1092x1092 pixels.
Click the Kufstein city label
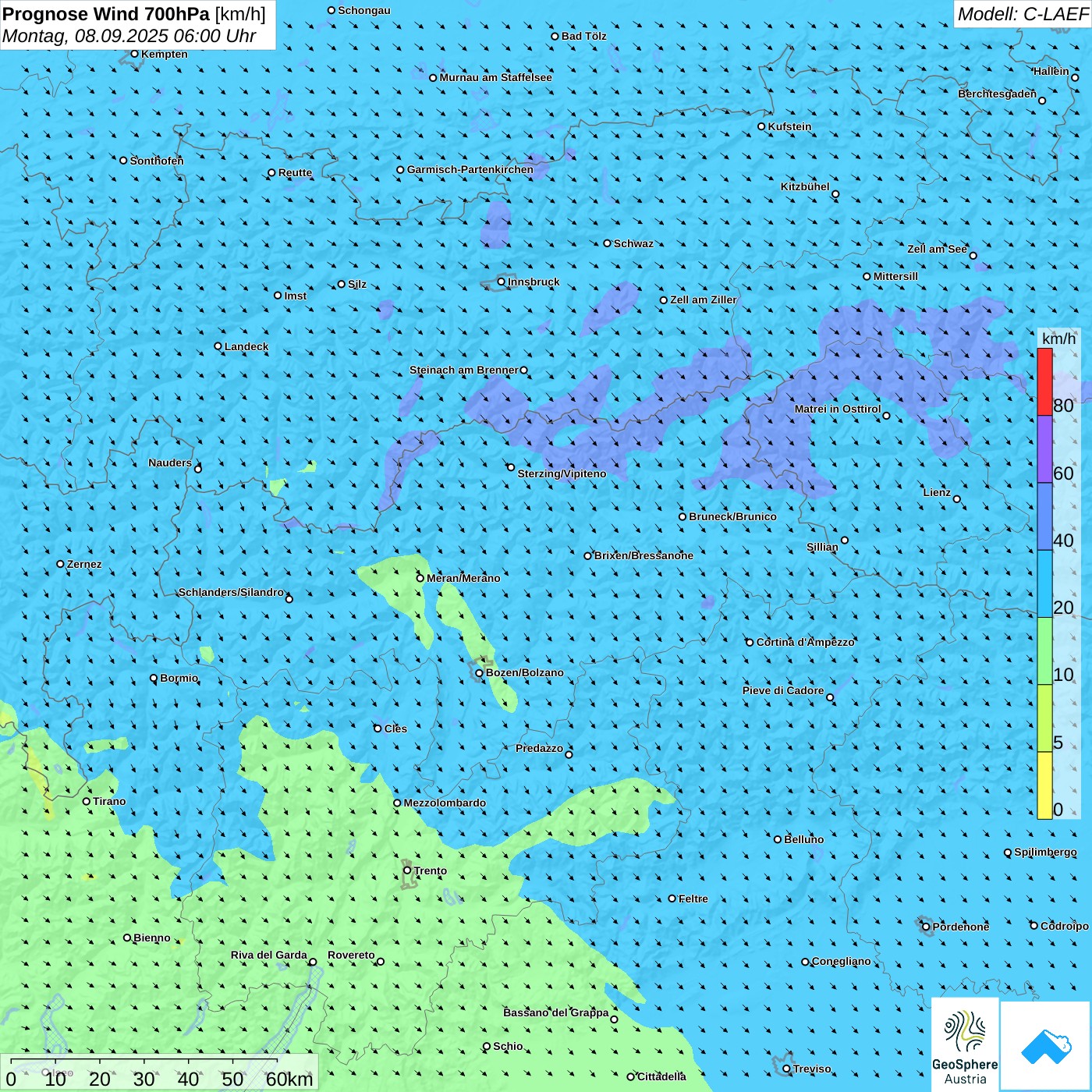[x=790, y=126]
